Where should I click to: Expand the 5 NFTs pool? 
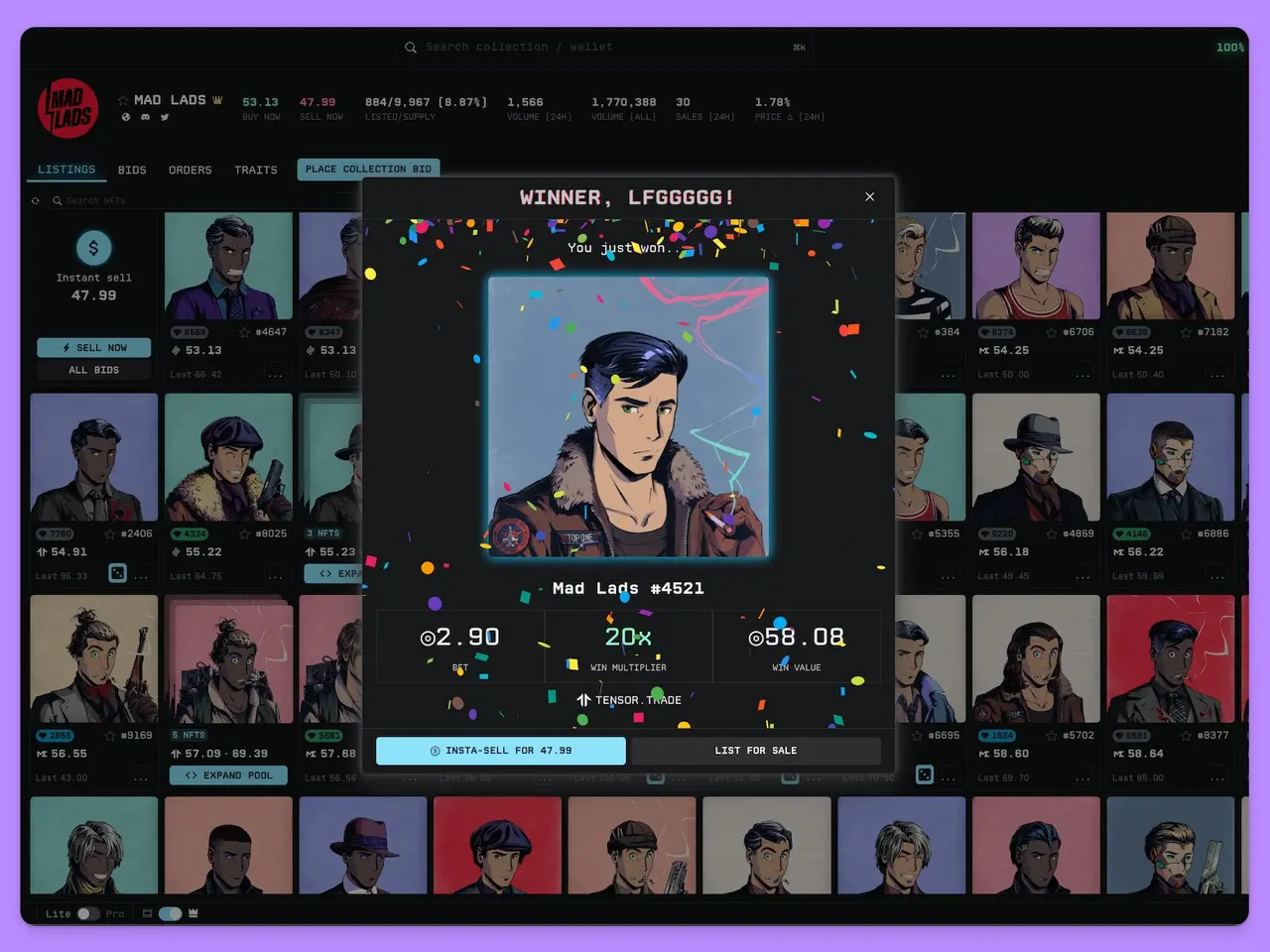pos(228,775)
